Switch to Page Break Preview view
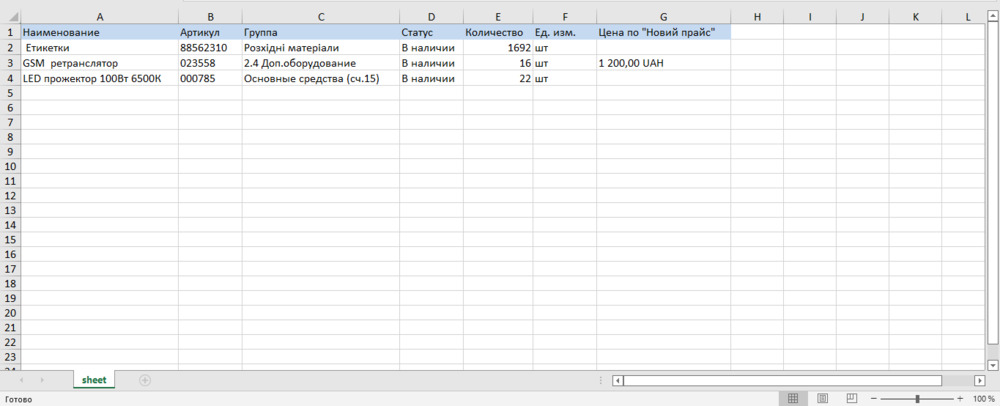 851,398
